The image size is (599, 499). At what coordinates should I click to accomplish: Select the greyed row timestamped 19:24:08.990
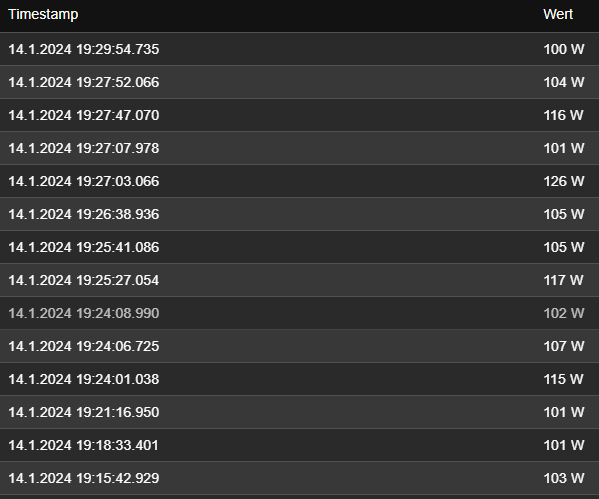(300, 313)
